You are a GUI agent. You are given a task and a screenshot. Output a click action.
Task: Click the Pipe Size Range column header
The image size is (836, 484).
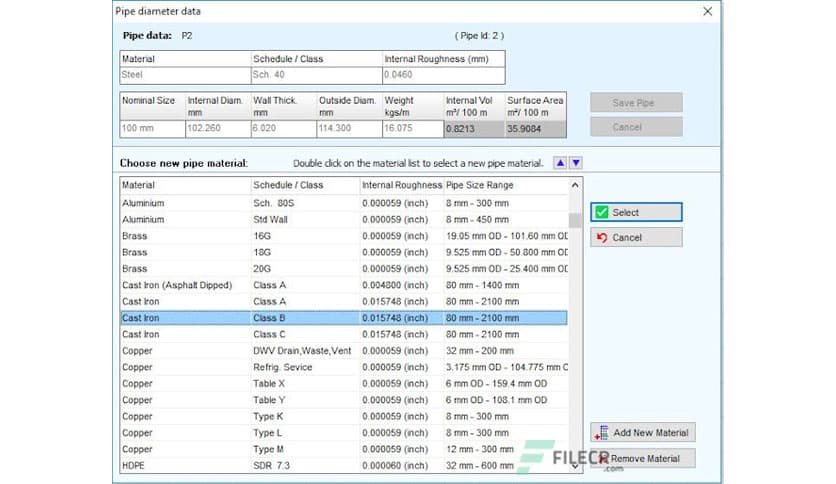503,185
